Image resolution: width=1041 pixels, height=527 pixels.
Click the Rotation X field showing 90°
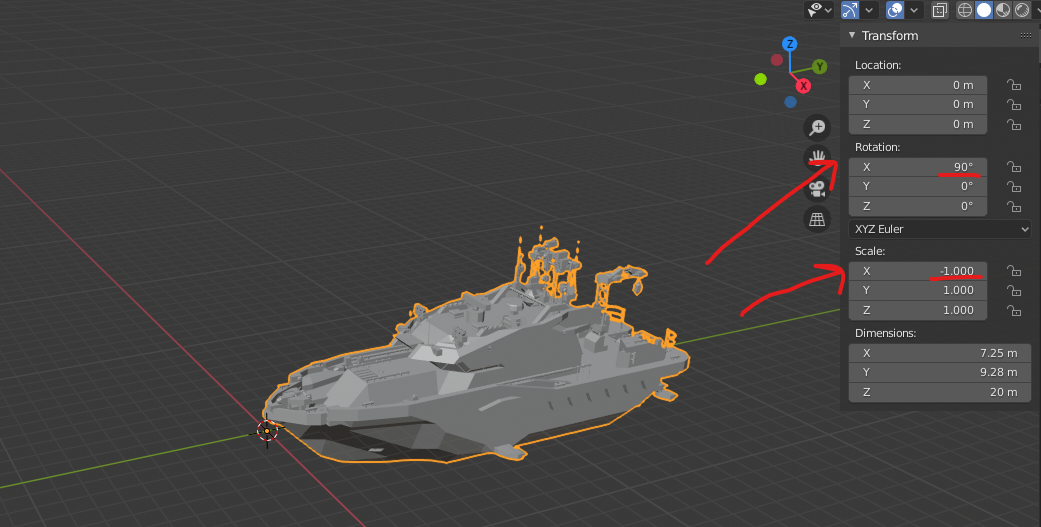point(918,167)
